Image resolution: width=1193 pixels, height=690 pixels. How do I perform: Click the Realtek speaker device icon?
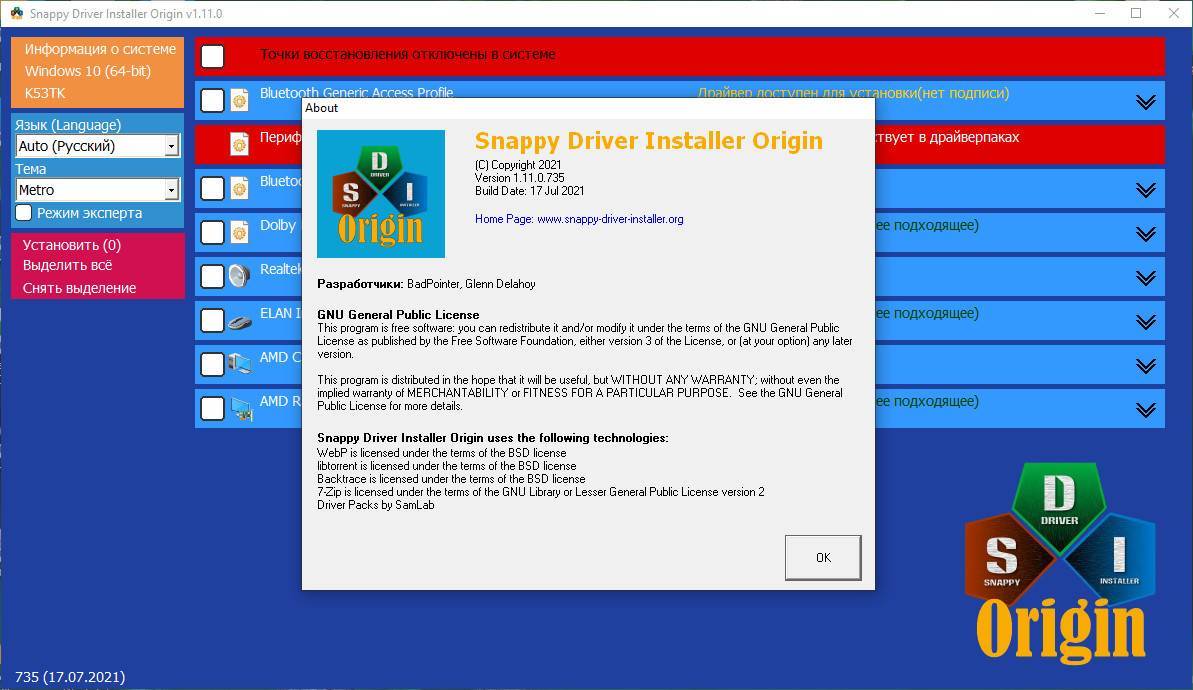coord(239,276)
